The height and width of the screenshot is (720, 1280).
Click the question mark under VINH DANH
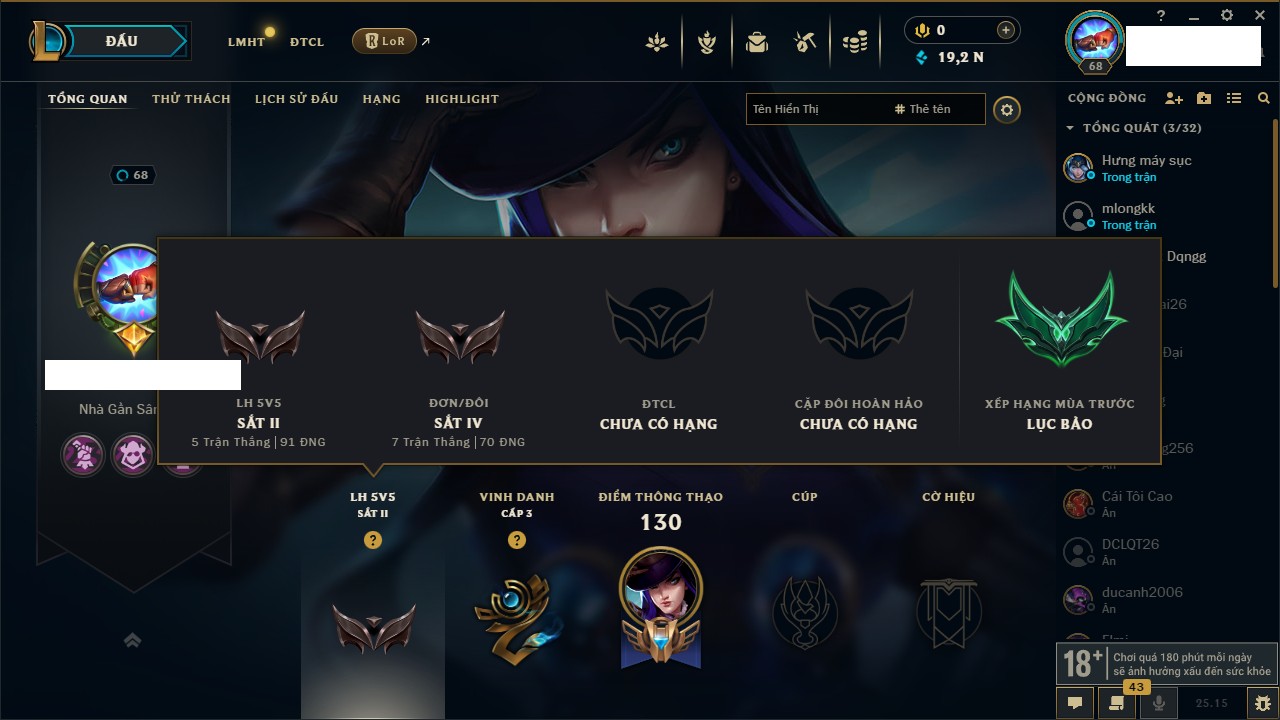(517, 540)
